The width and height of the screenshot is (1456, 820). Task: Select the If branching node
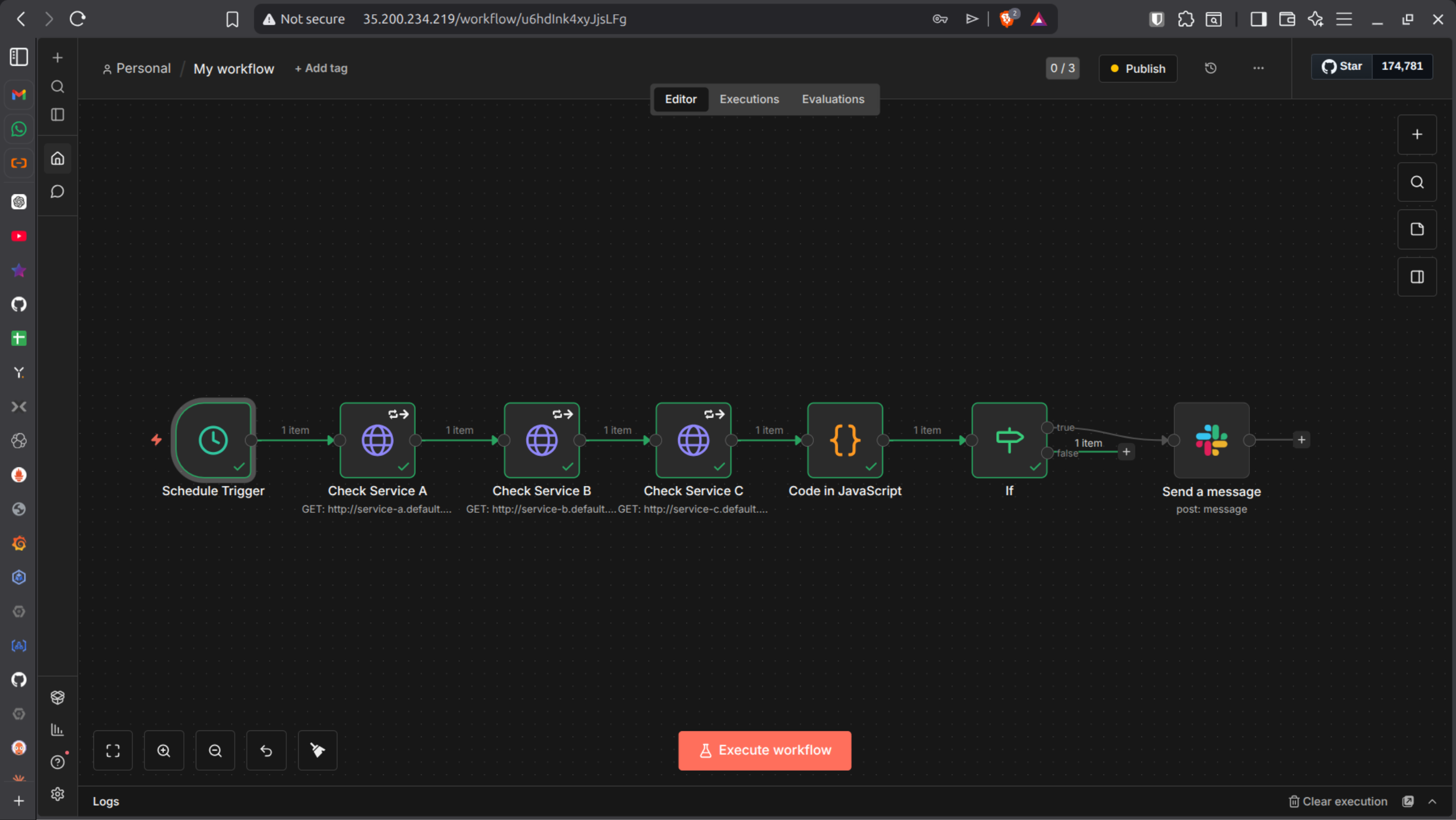(1009, 440)
